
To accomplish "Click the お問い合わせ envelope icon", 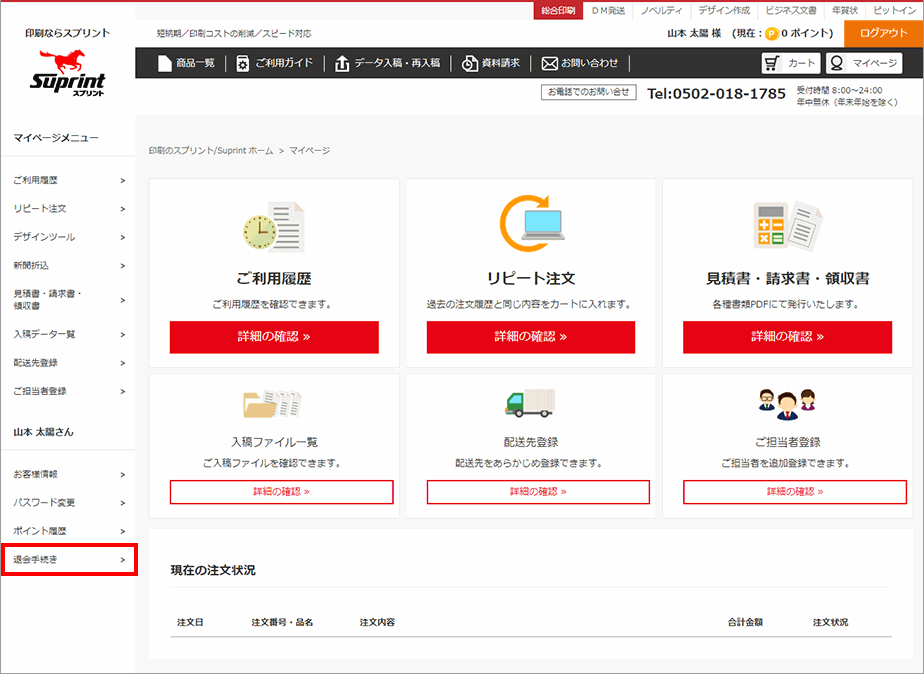I will [549, 64].
